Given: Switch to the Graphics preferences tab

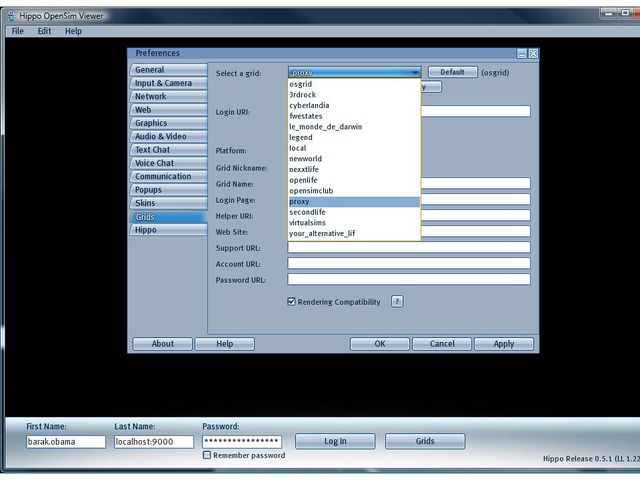Looking at the screenshot, I should (151, 123).
